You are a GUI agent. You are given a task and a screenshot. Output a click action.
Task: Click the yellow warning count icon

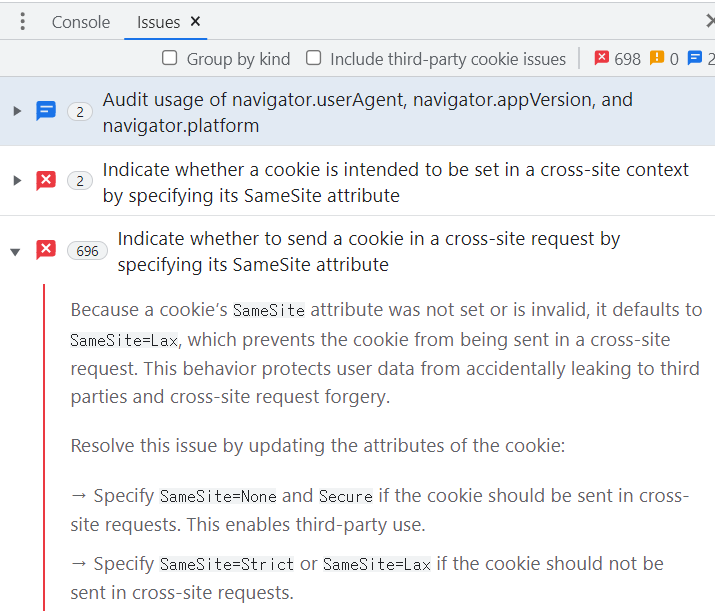click(x=657, y=58)
